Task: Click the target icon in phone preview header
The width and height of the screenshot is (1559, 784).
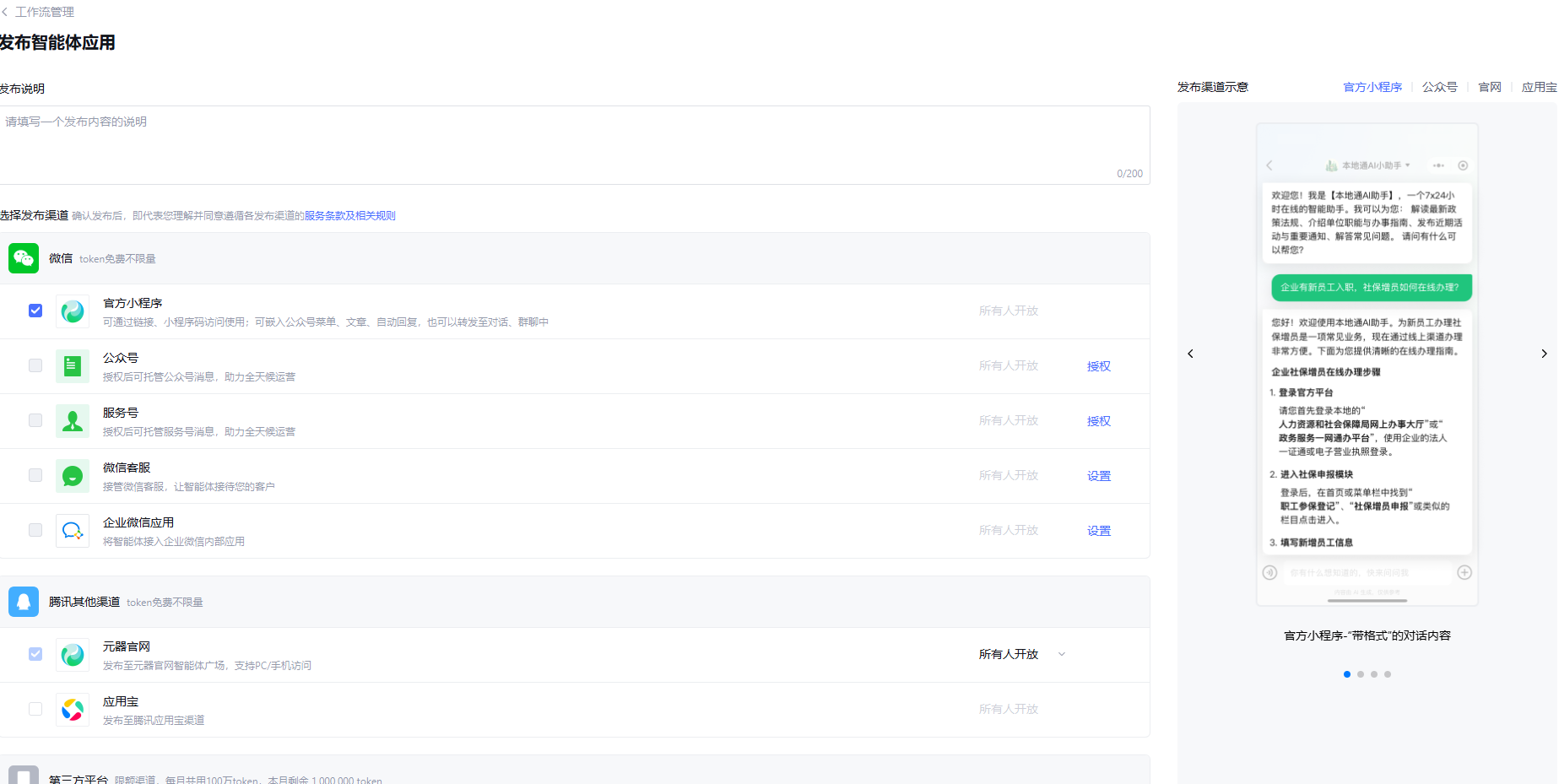Action: [1463, 165]
